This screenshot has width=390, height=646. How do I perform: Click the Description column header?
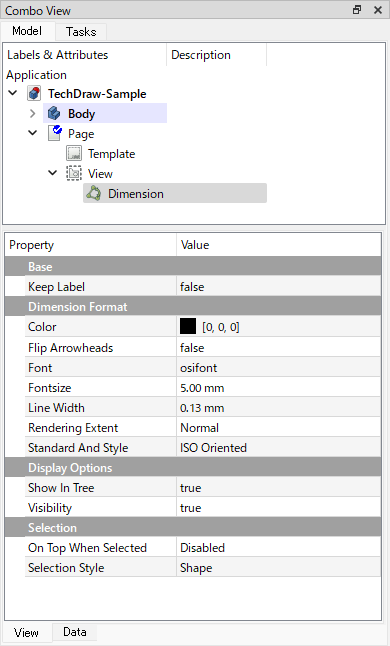tap(217, 55)
